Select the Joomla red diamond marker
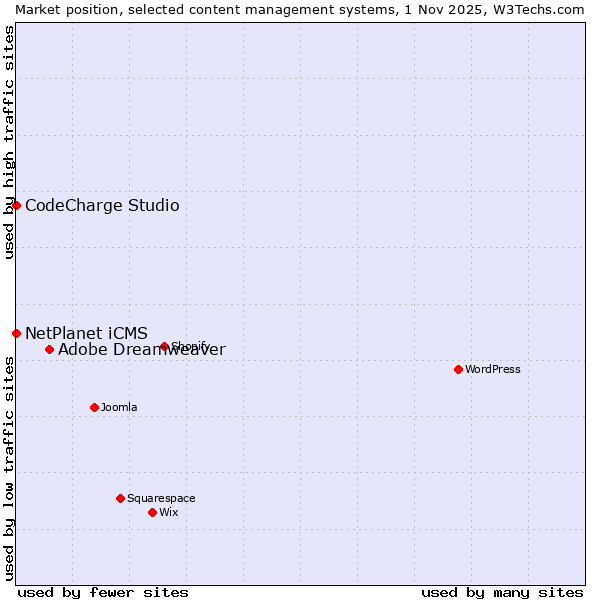Screen dimensions: 600x600 94,407
